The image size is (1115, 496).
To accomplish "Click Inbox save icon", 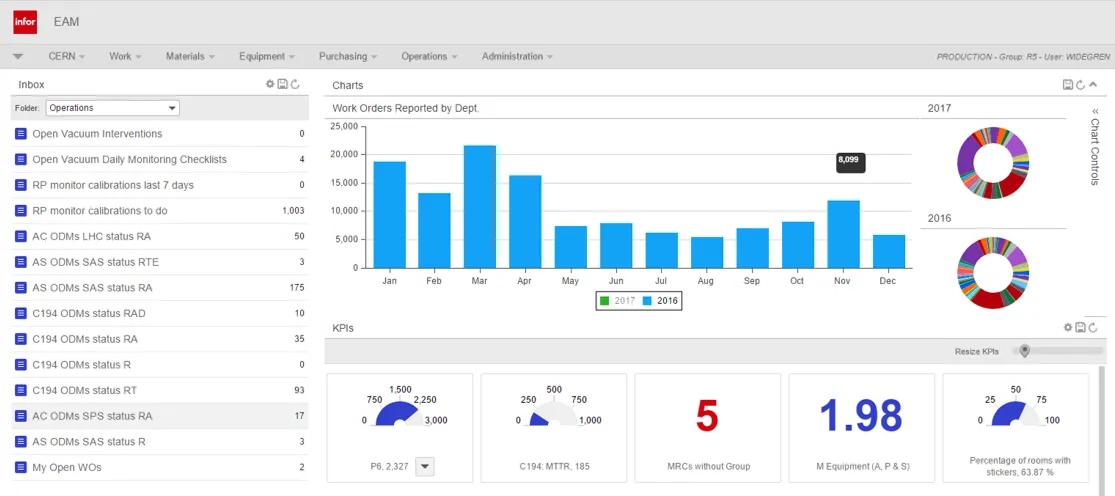I will point(282,84).
